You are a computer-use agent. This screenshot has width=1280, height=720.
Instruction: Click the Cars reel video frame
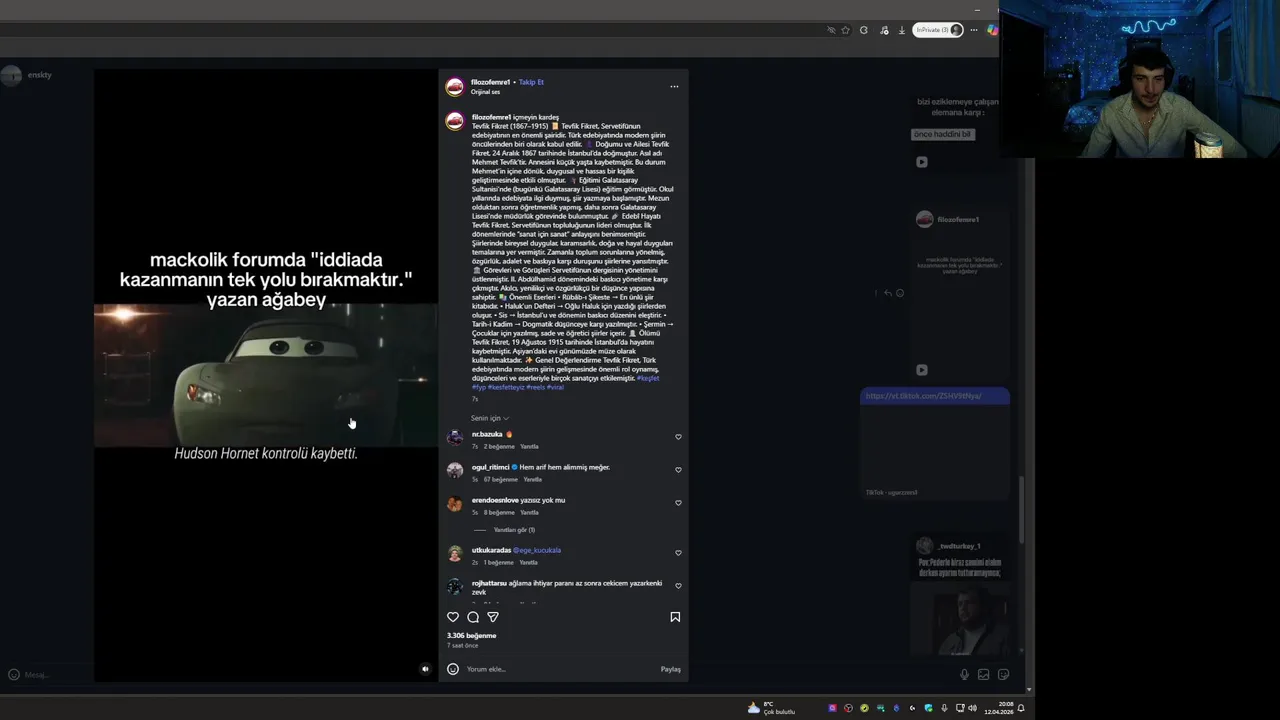(x=266, y=375)
